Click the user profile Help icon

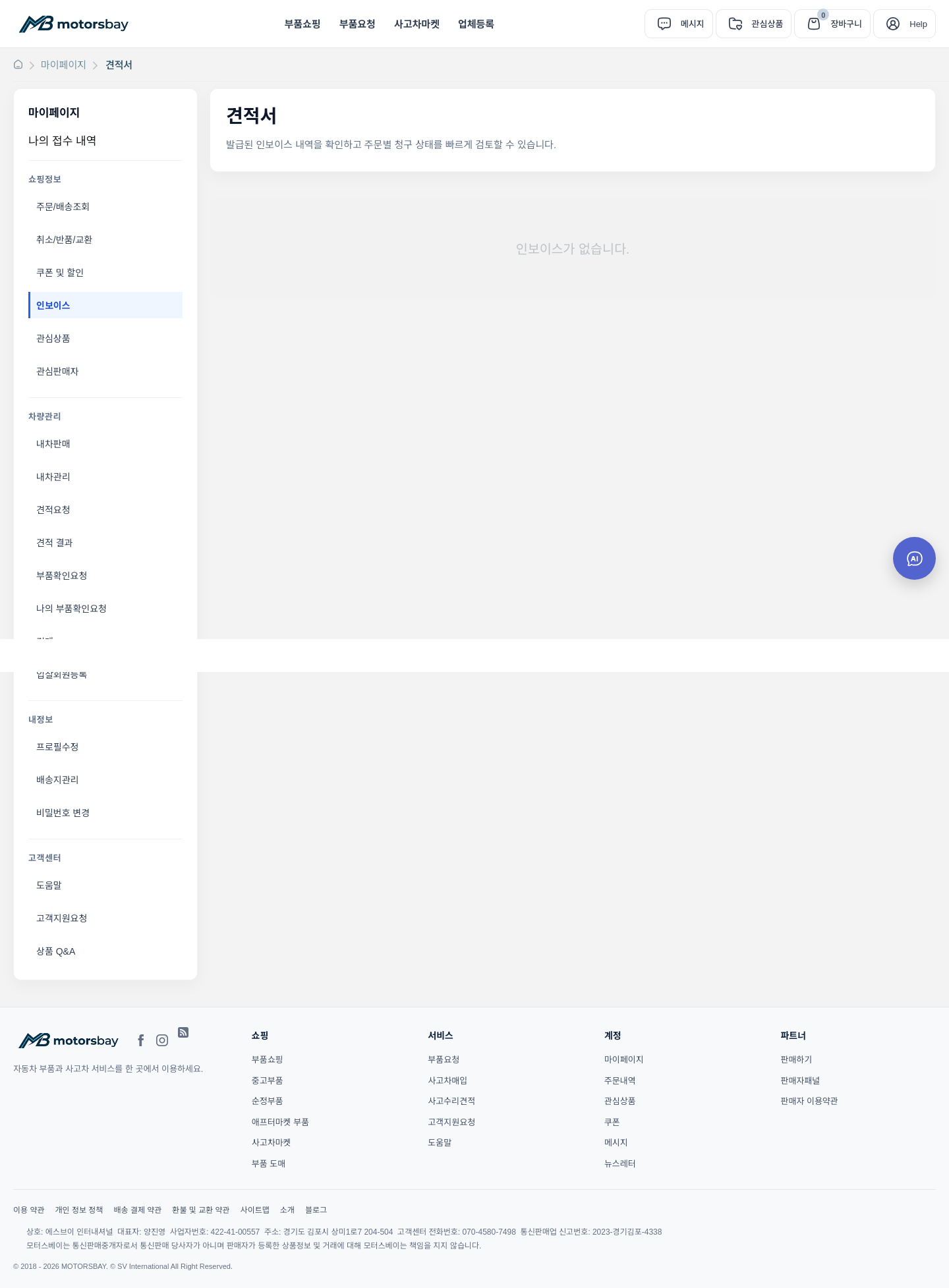(x=893, y=24)
